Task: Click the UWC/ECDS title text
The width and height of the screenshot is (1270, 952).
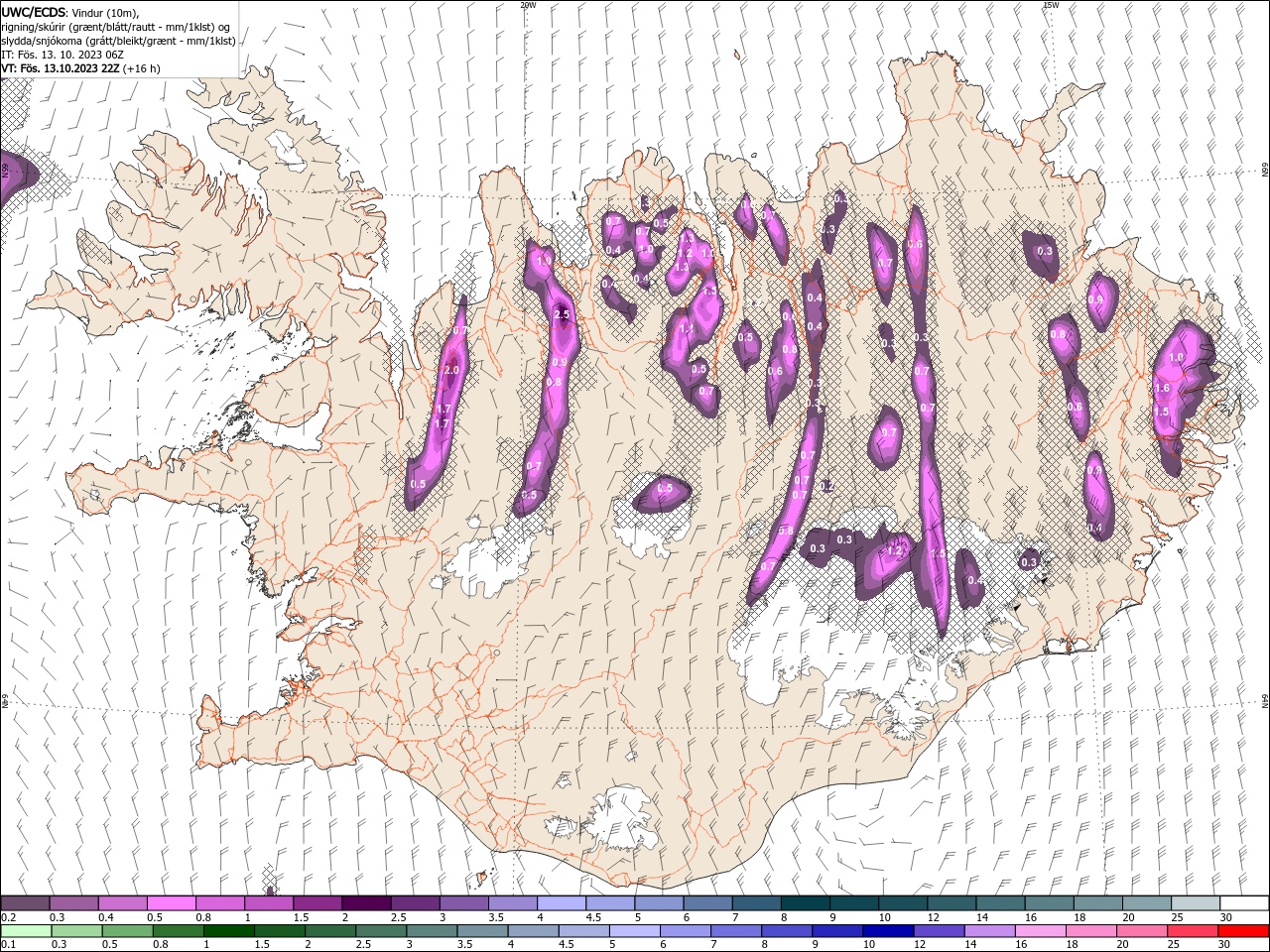Action: click(34, 11)
